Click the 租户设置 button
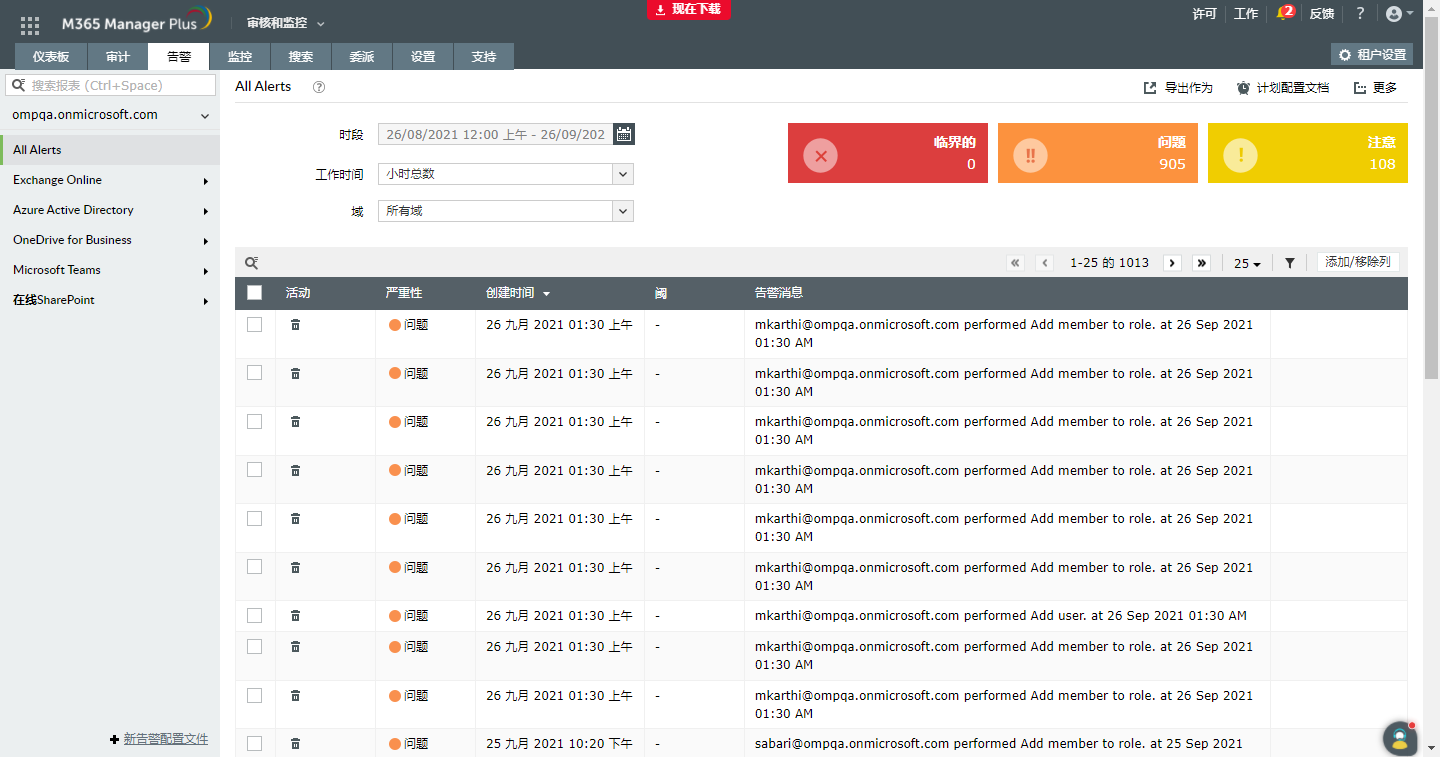1440x757 pixels. tap(1372, 55)
